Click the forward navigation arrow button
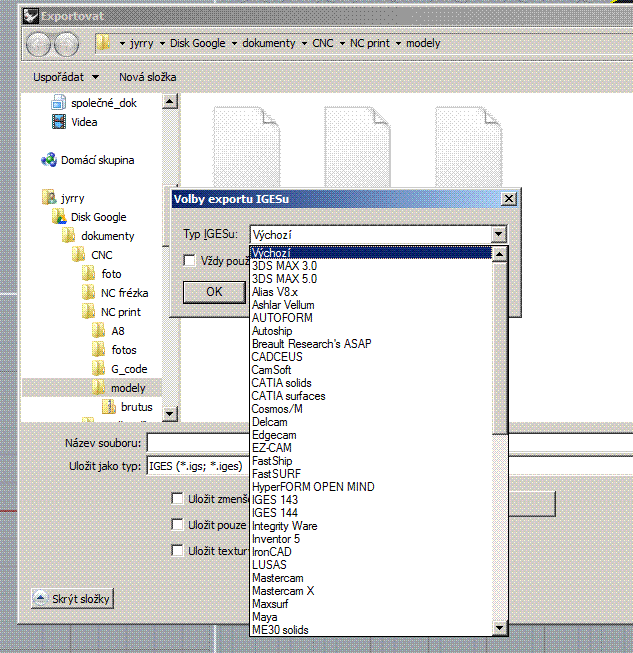The height and width of the screenshot is (653, 633). tap(67, 44)
